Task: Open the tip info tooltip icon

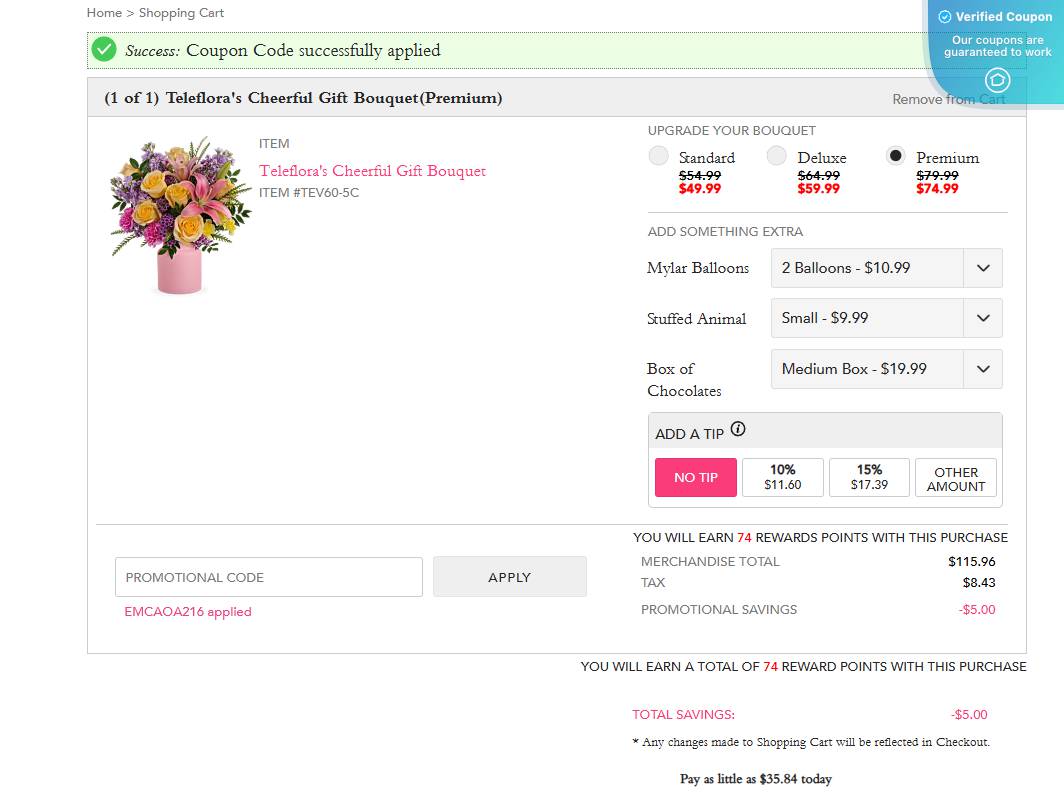Action: tap(738, 428)
